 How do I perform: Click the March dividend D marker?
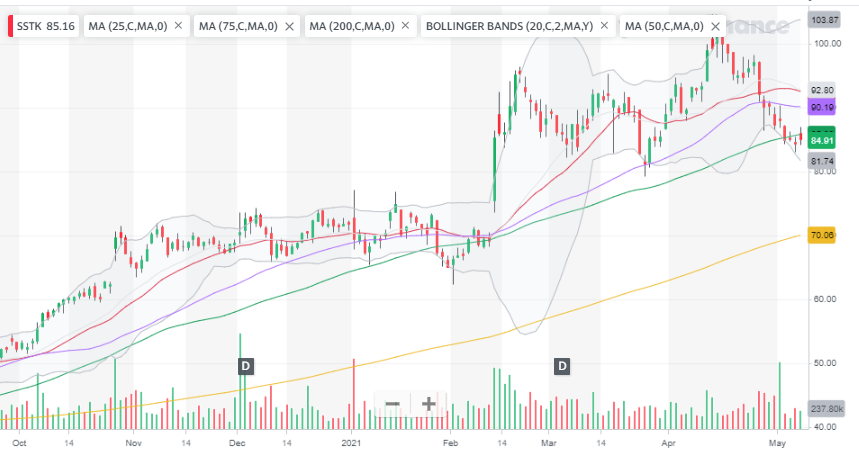tap(562, 366)
